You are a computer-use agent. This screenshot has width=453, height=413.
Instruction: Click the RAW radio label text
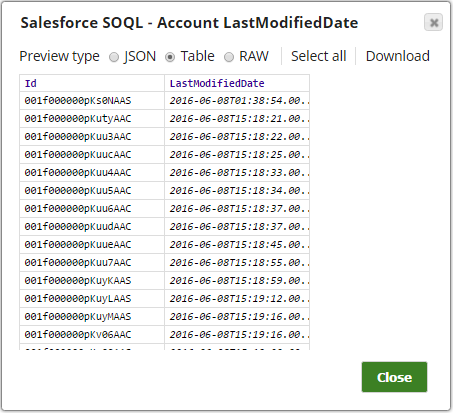(254, 56)
